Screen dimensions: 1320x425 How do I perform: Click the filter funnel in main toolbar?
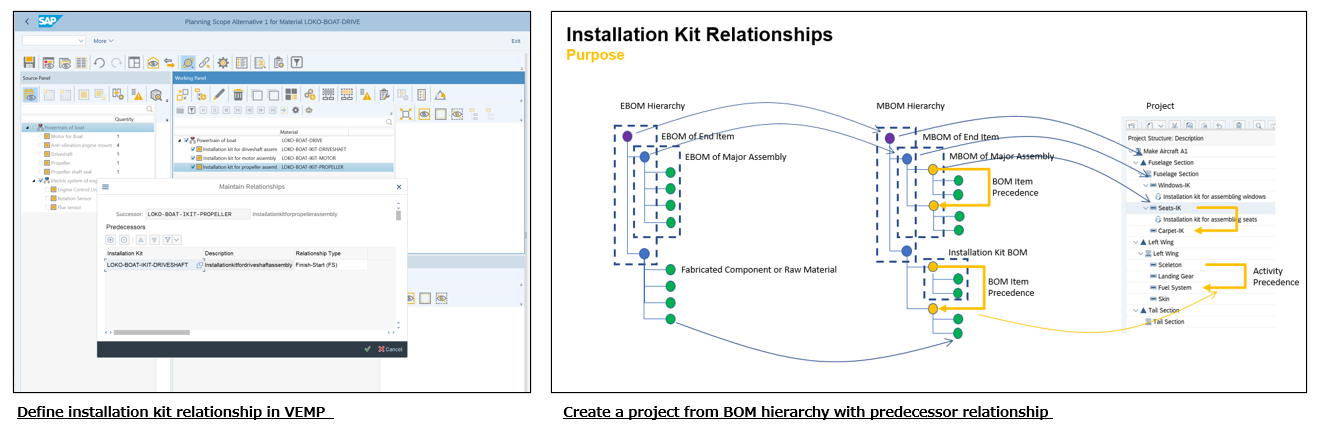[x=297, y=63]
